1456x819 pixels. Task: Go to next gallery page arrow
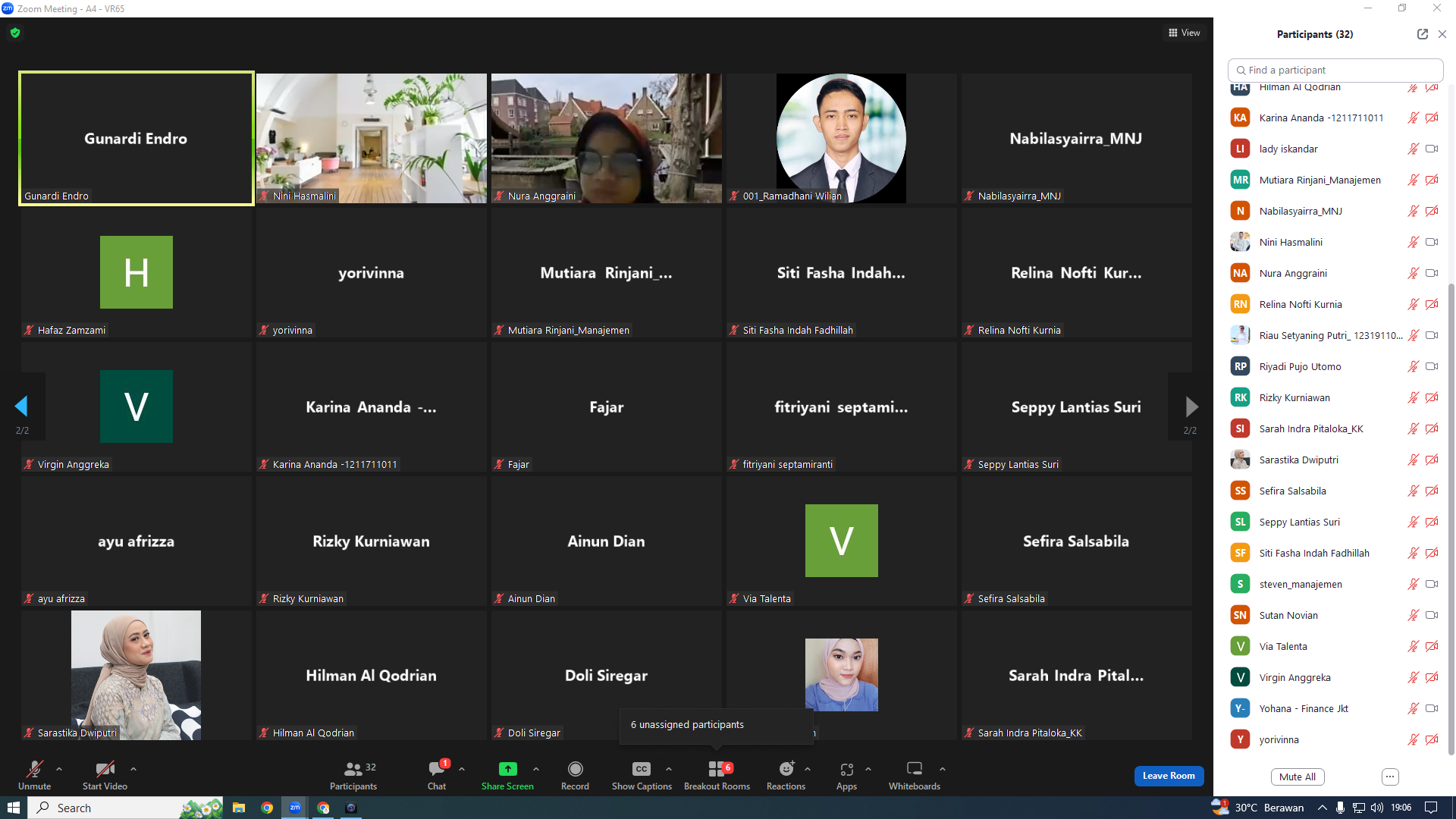click(x=1191, y=406)
